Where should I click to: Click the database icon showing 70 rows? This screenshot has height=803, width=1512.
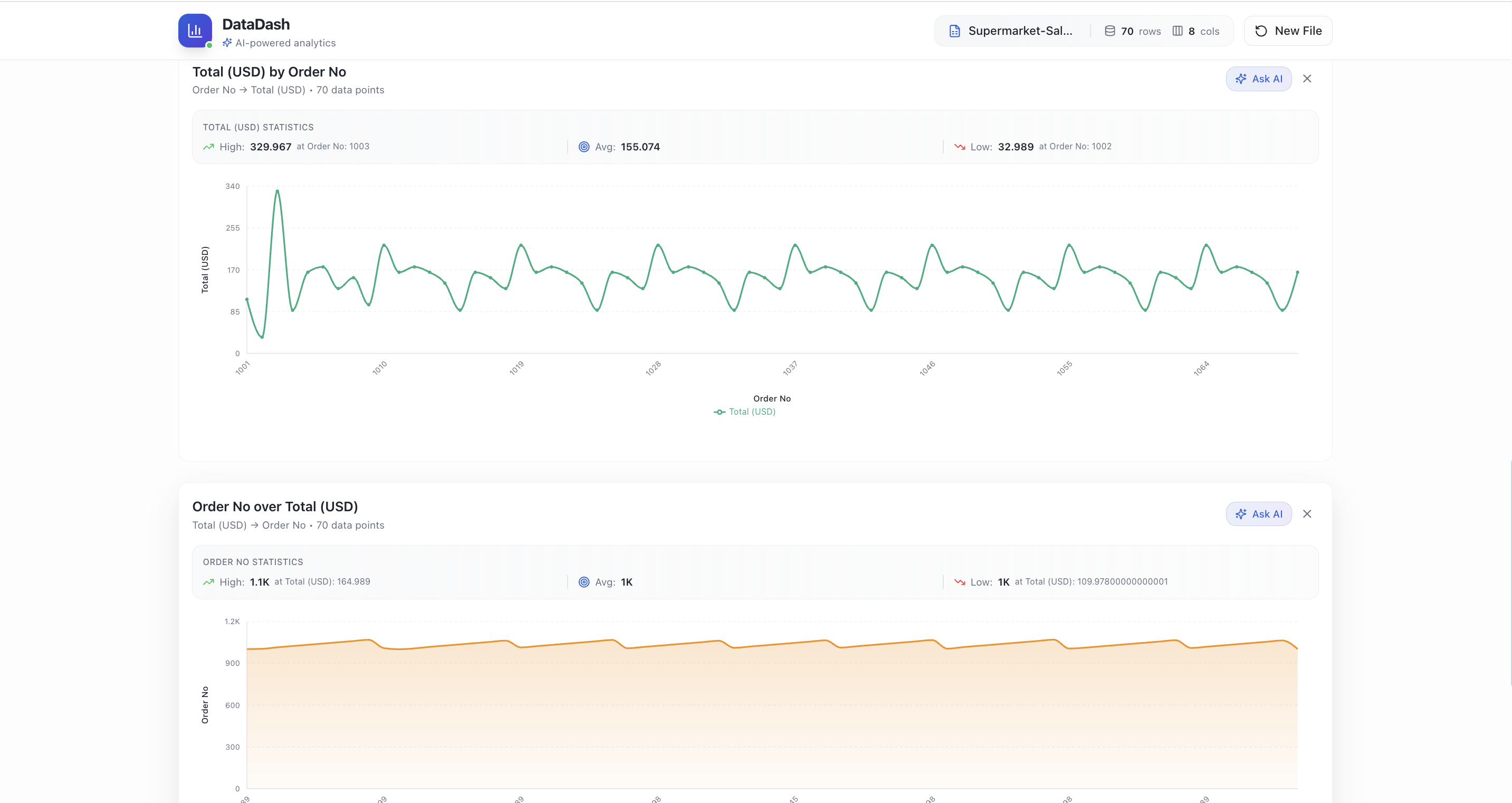pos(1110,31)
